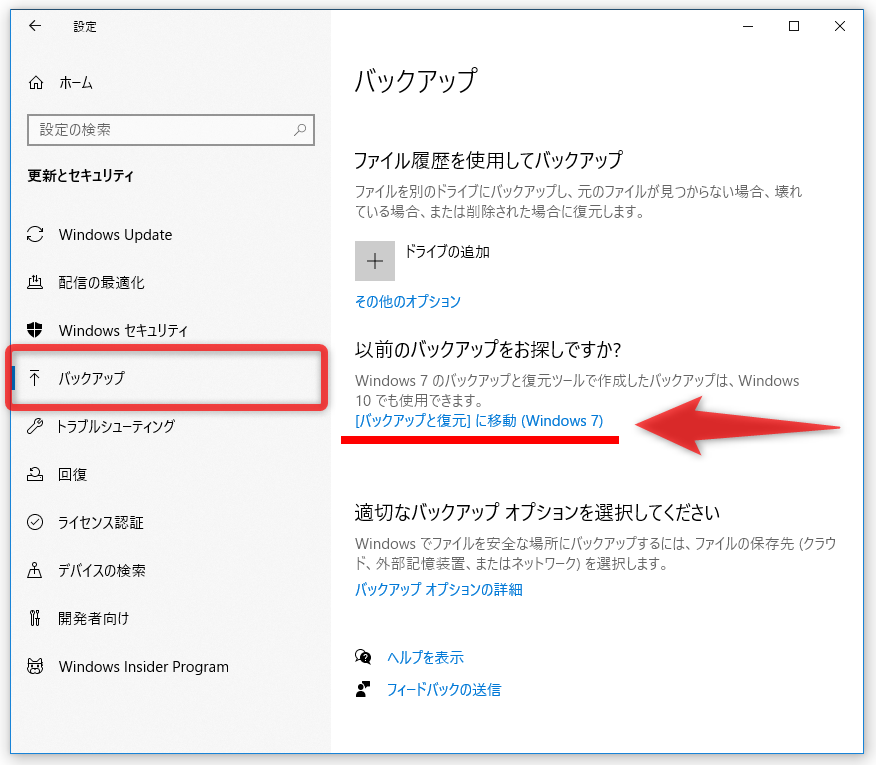Image resolution: width=876 pixels, height=765 pixels.
Task: Click the ドライブの追加 label
Action: pos(447,252)
